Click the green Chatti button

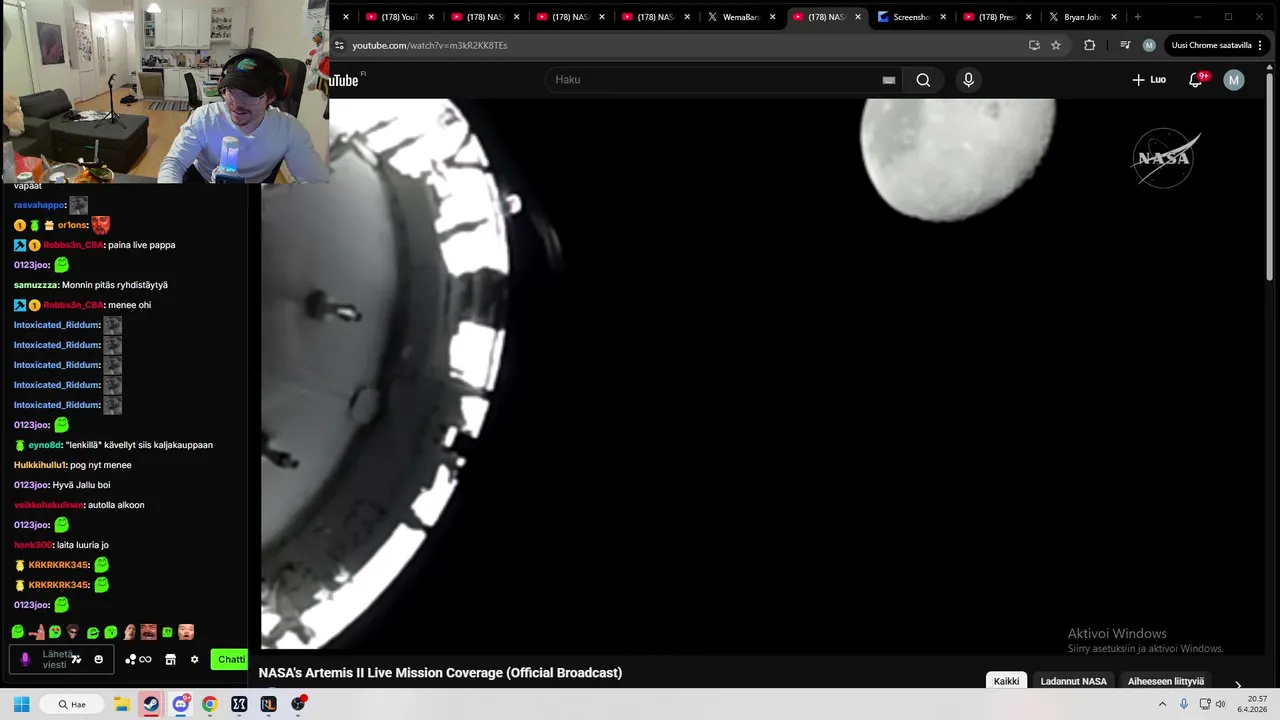230,659
